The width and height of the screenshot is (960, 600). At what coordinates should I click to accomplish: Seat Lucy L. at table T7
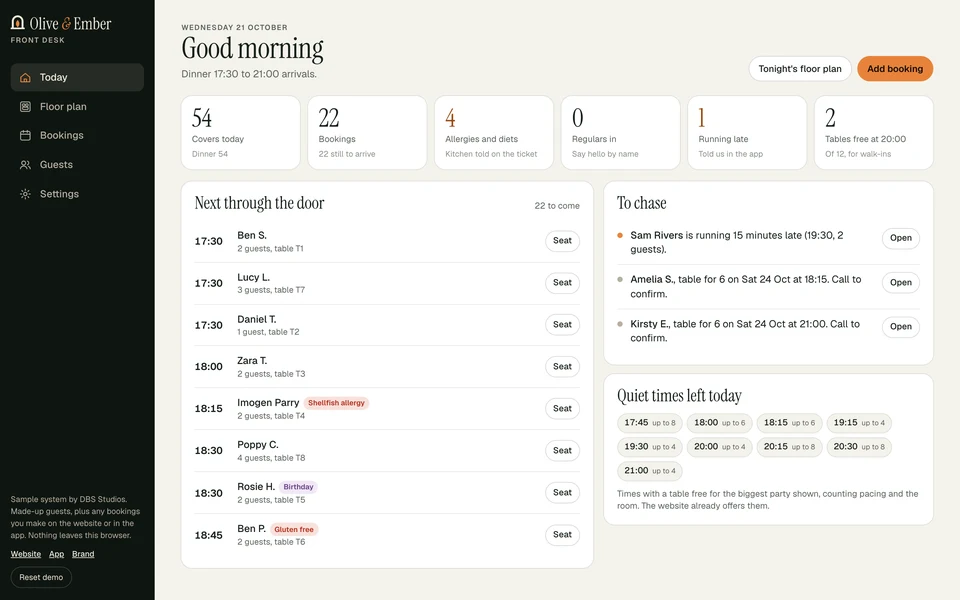(x=562, y=283)
